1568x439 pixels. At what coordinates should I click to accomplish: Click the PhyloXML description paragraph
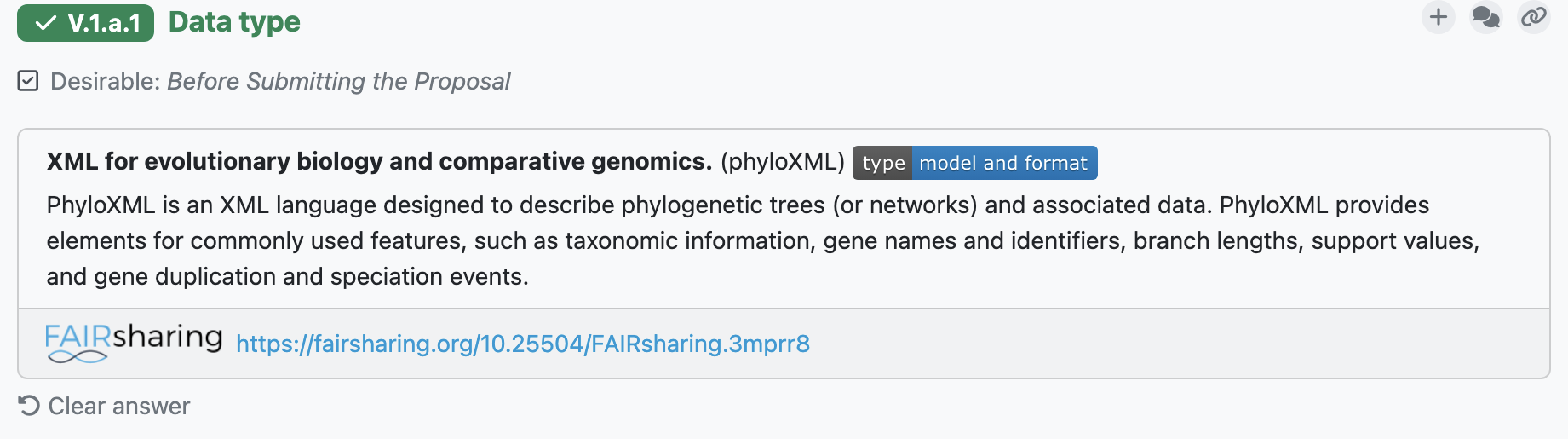pos(763,240)
